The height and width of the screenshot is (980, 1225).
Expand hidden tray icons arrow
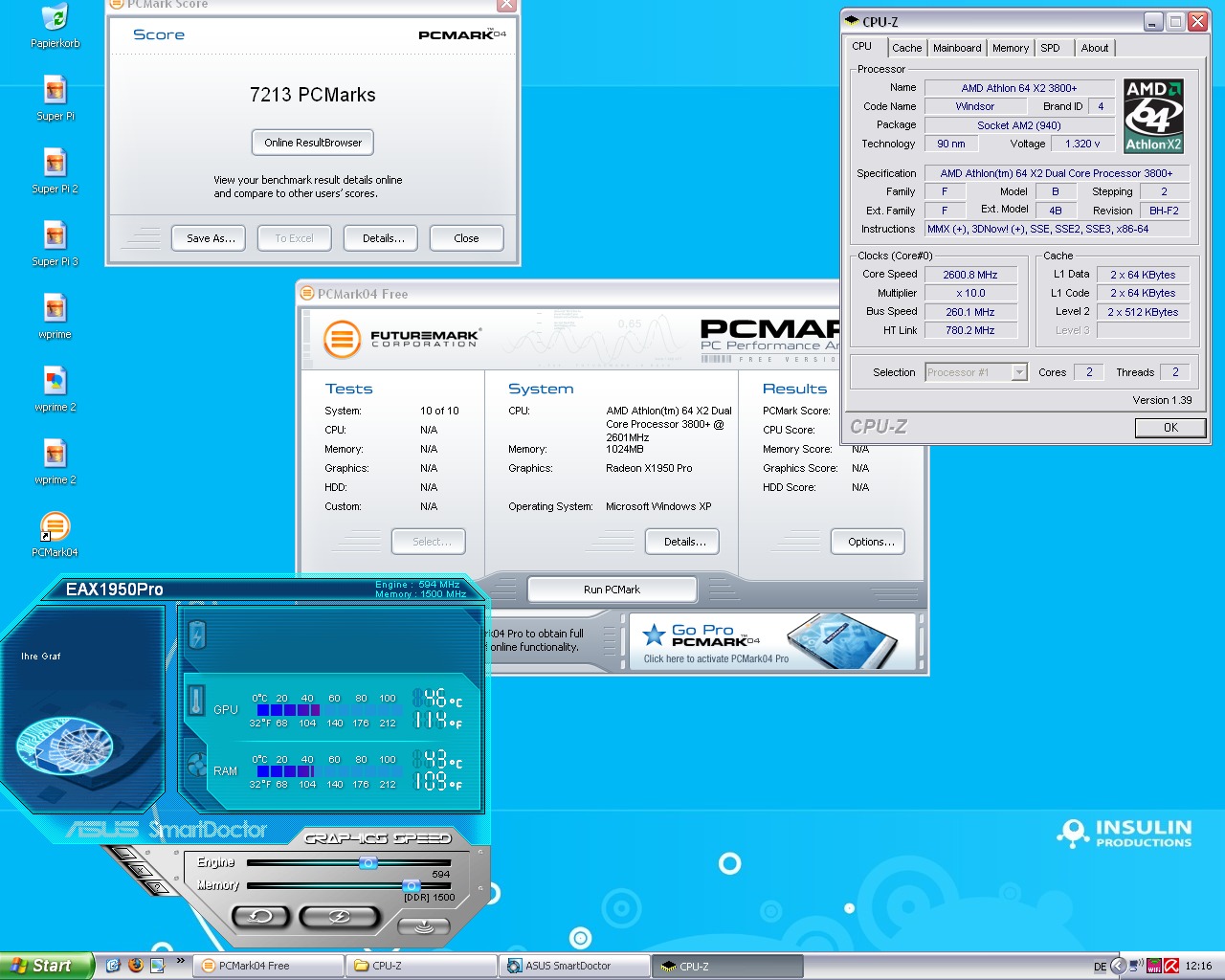coord(1118,966)
